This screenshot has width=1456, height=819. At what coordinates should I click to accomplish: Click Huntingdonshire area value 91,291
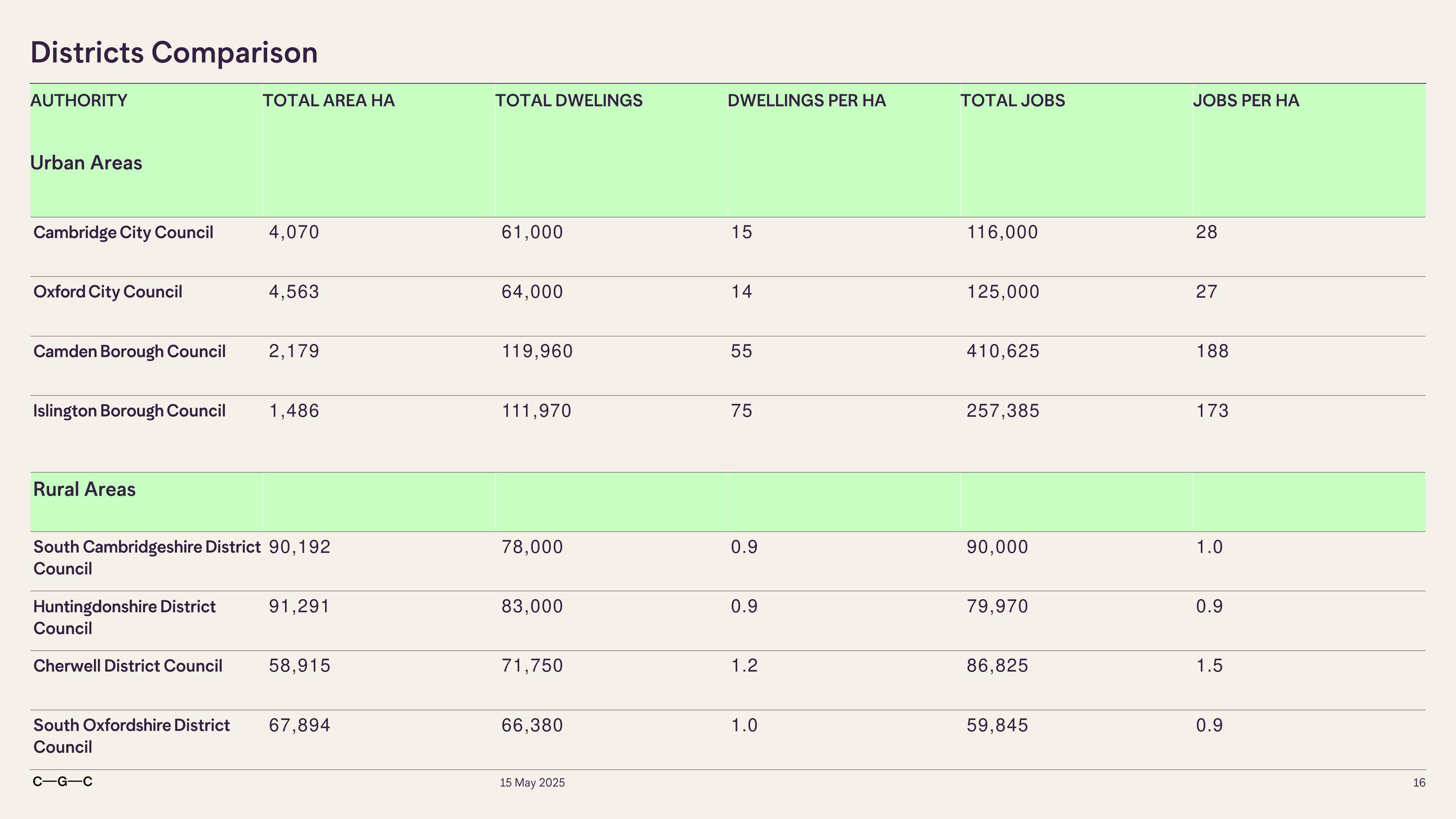[x=299, y=606]
